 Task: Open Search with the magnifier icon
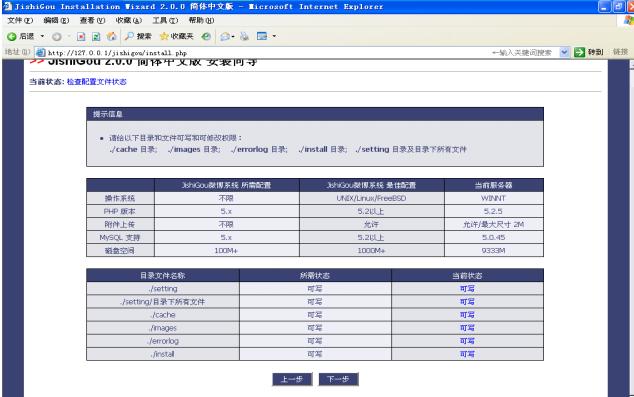pyautogui.click(x=129, y=36)
